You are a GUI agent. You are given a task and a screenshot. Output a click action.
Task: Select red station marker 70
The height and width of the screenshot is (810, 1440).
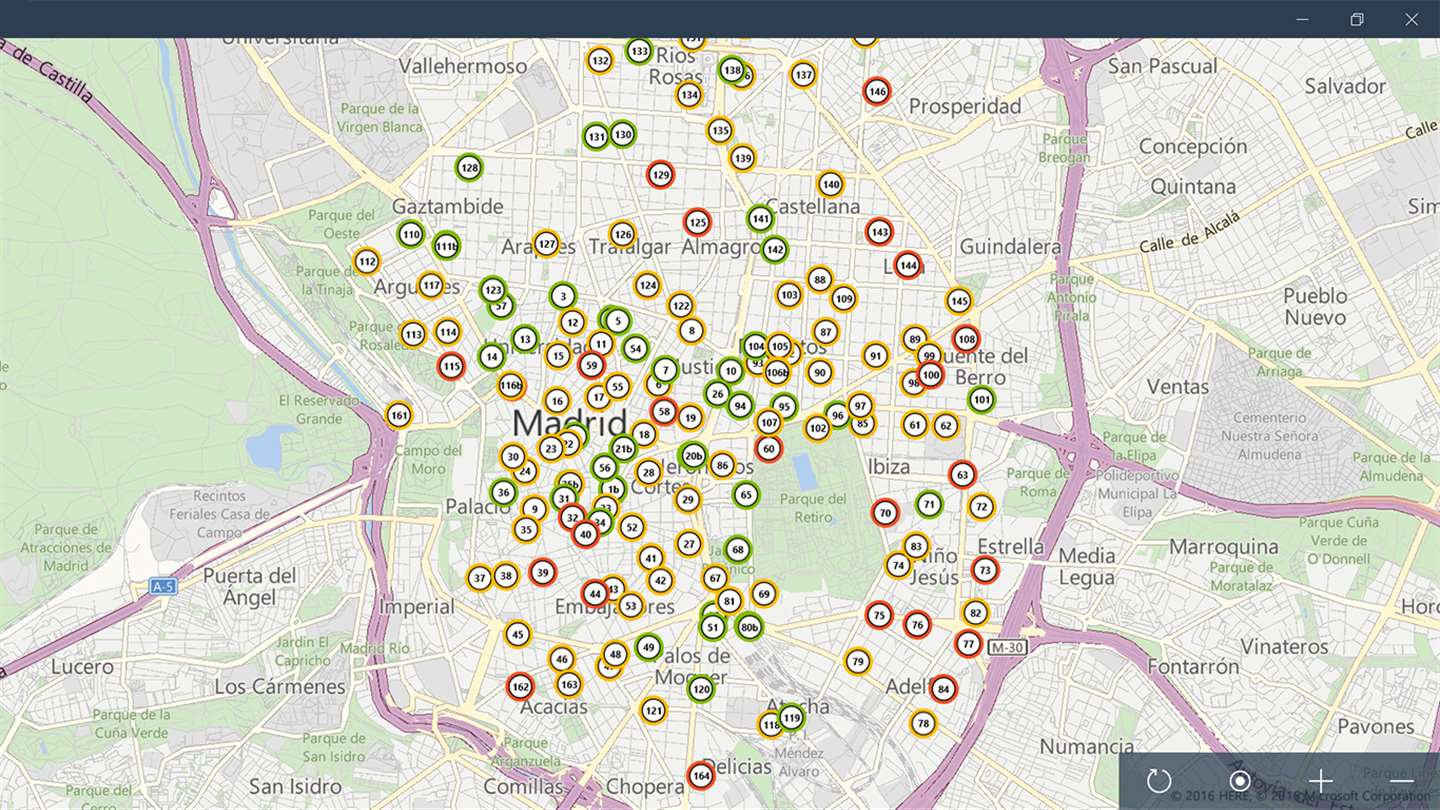(x=885, y=513)
